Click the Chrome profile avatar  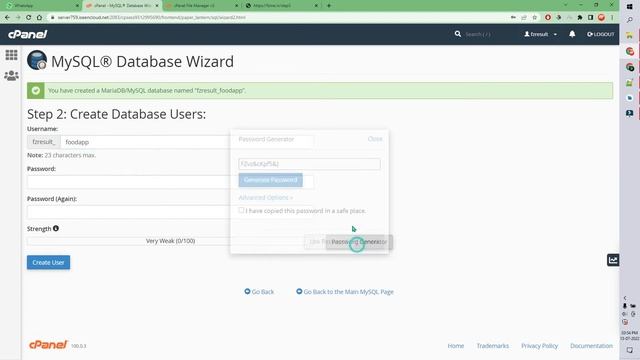601,18
